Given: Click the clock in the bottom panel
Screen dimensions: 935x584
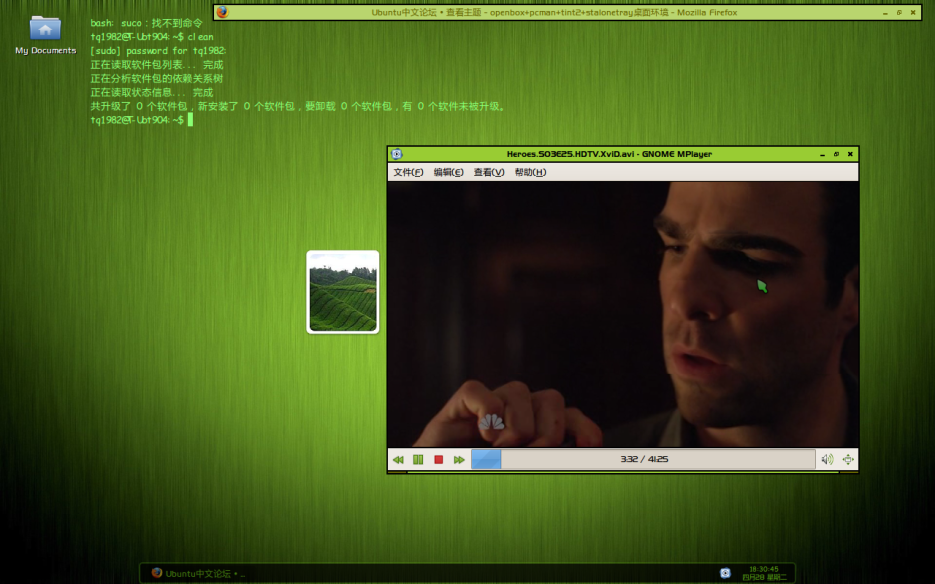Looking at the screenshot, I should 764,573.
